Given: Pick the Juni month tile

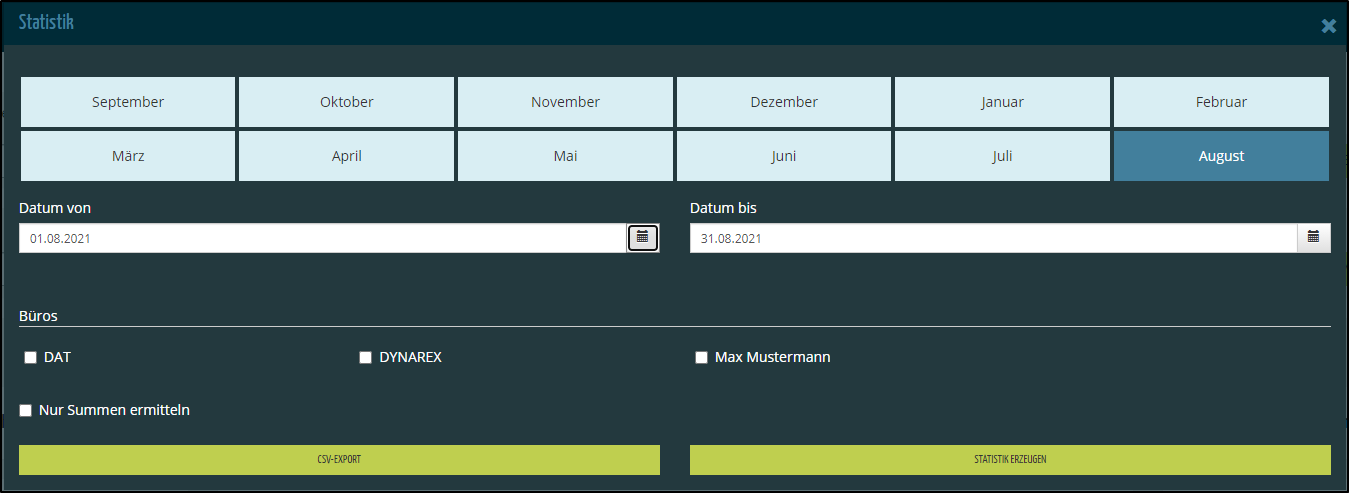Looking at the screenshot, I should pyautogui.click(x=784, y=156).
